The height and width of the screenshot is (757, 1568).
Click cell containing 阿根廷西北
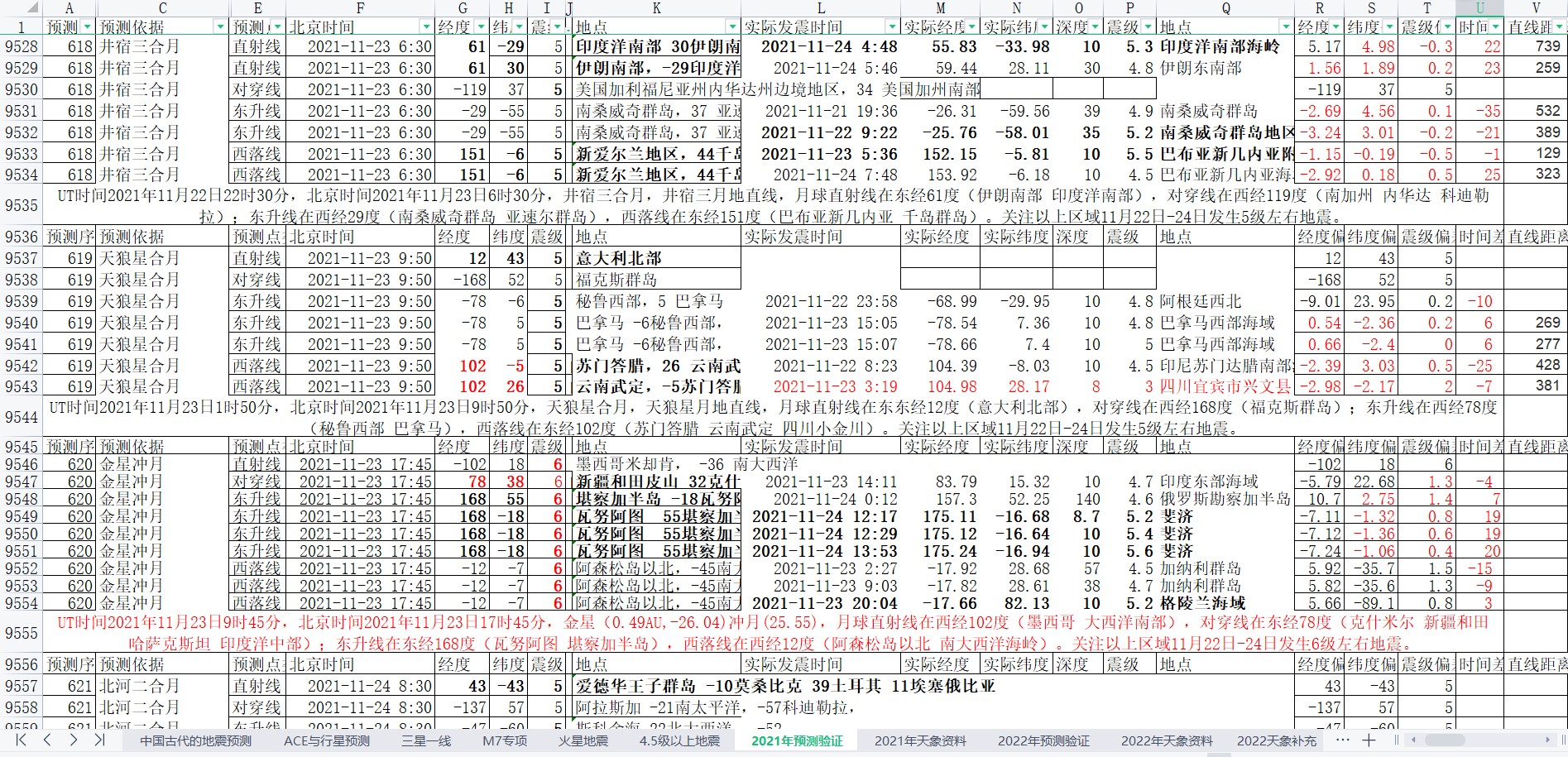pos(1225,301)
